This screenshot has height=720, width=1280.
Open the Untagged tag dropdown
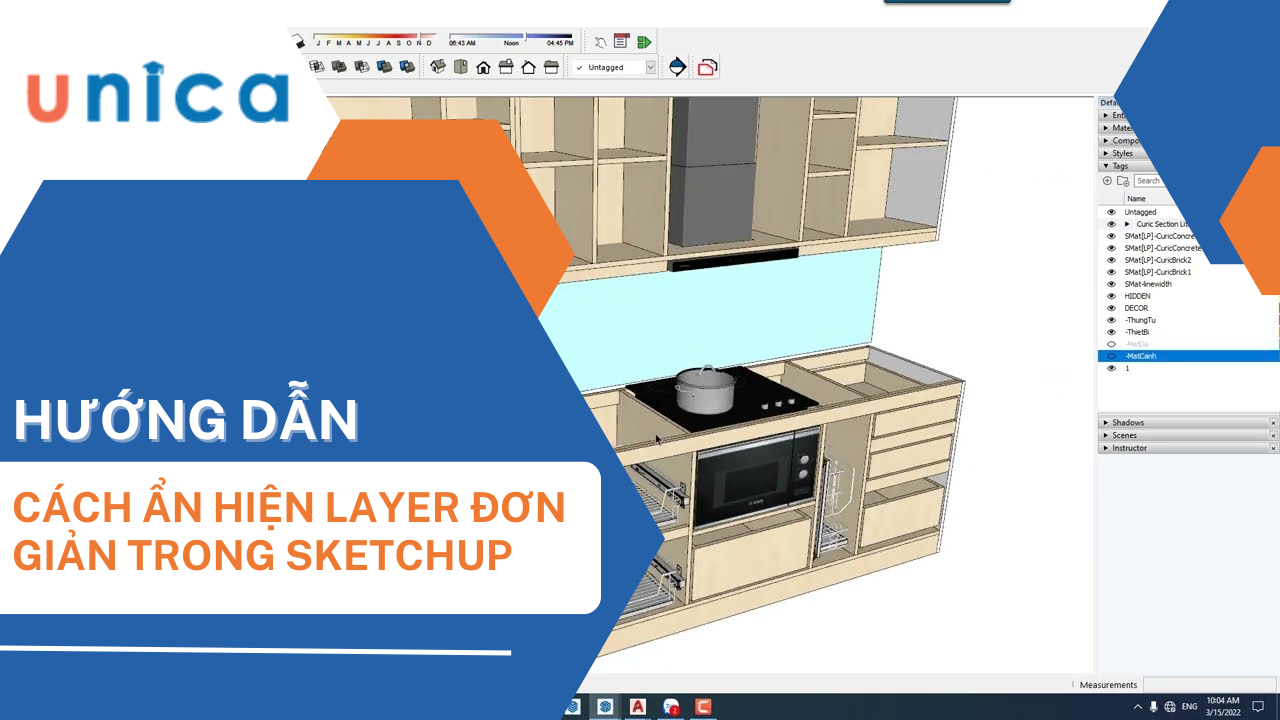pyautogui.click(x=650, y=67)
